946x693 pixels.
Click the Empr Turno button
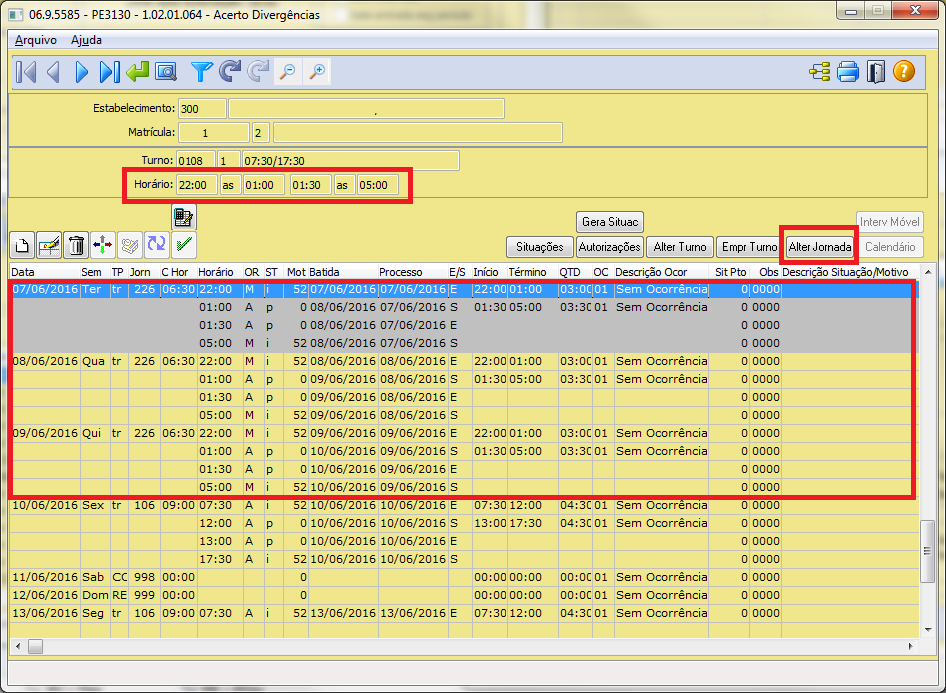(x=749, y=247)
